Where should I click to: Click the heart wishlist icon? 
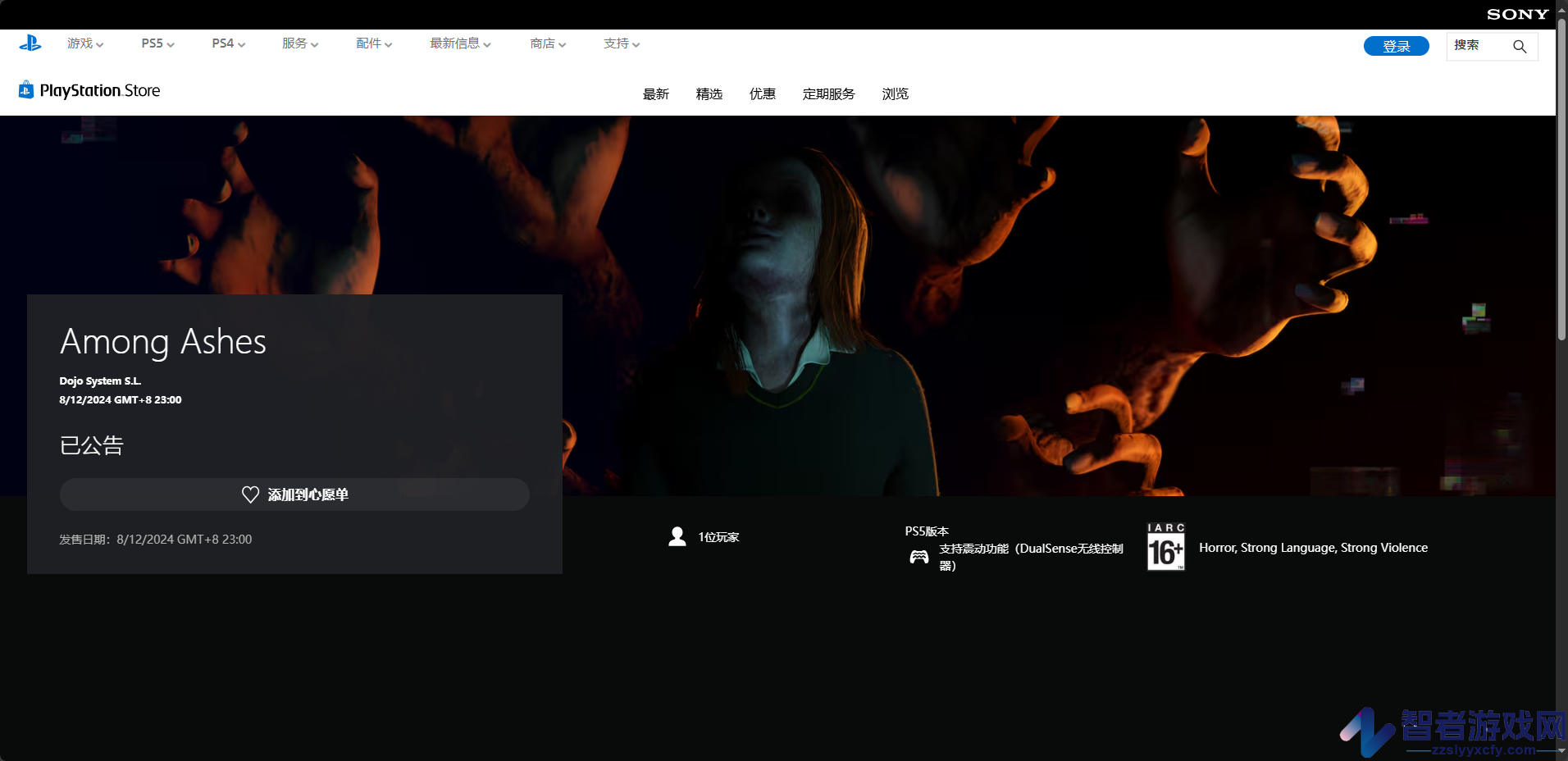click(x=250, y=494)
